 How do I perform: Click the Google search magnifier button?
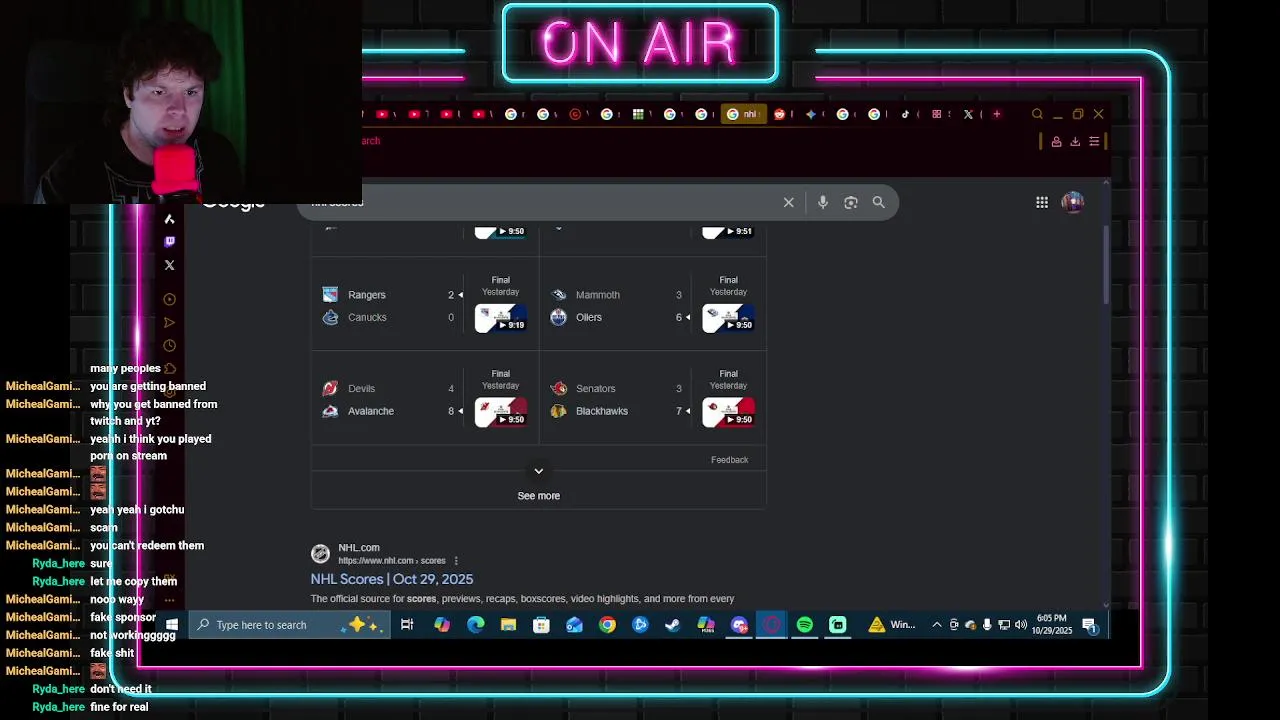tap(878, 202)
